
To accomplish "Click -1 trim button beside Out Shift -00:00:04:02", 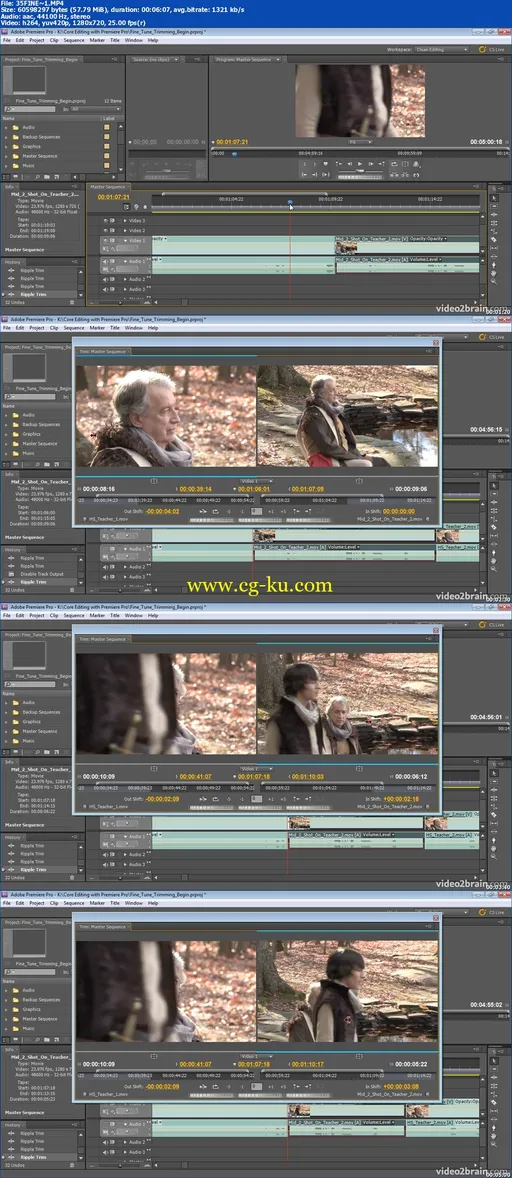I will coord(241,512).
